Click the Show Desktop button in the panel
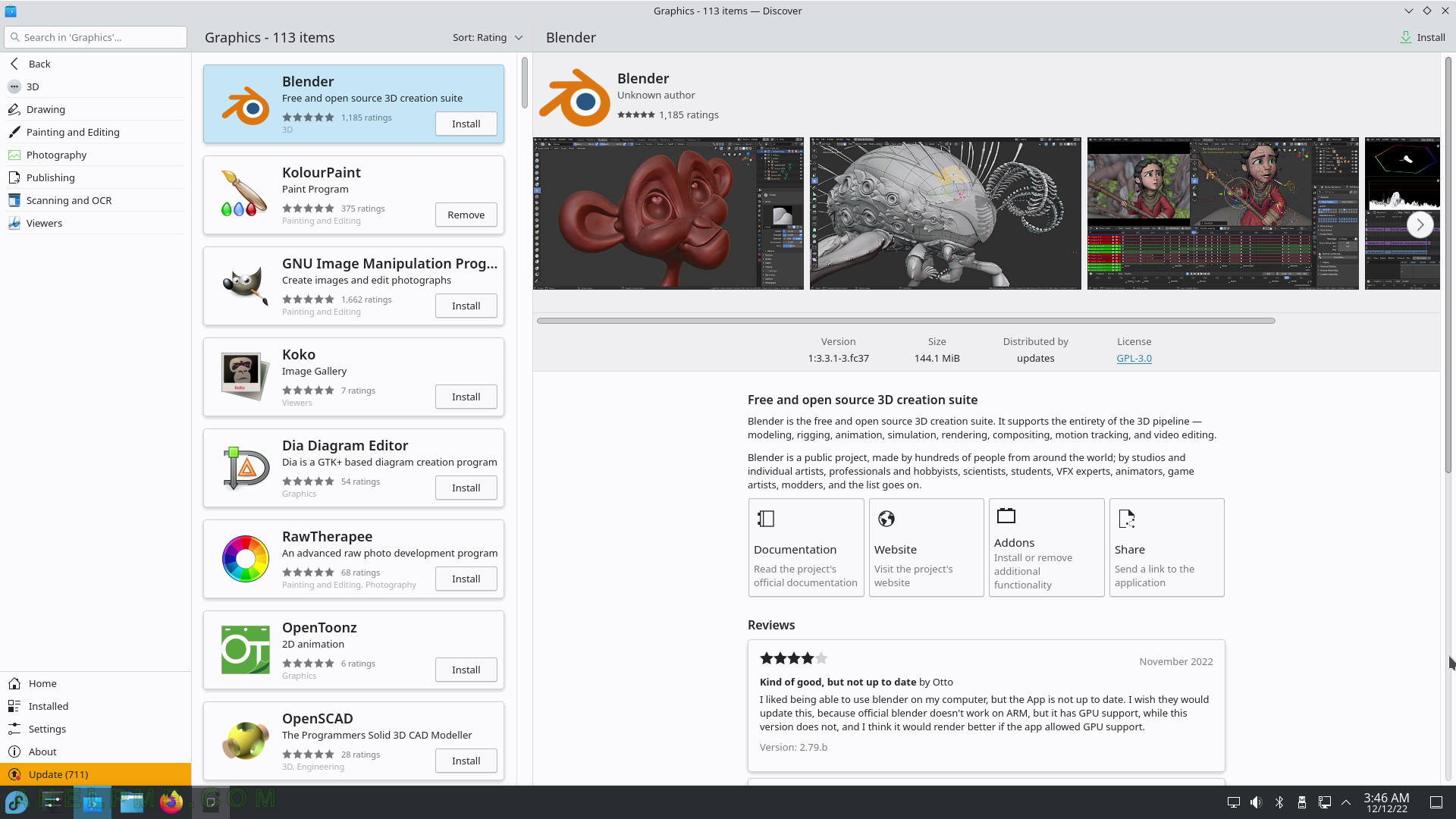The width and height of the screenshot is (1456, 819). (1436, 802)
